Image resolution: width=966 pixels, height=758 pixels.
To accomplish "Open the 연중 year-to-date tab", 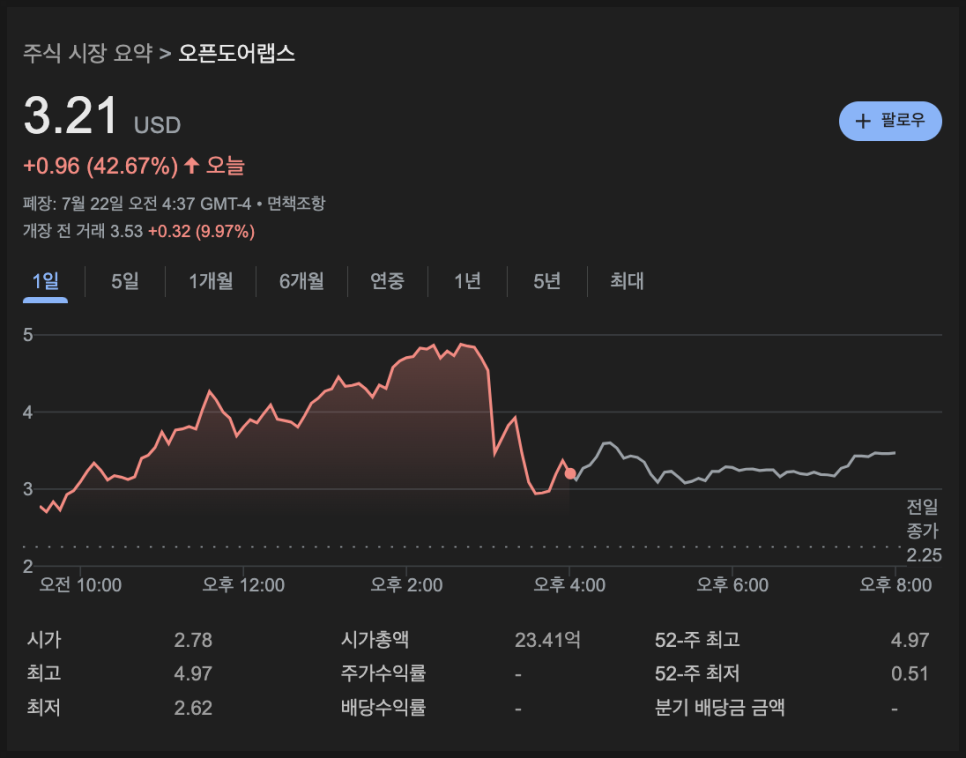I will pyautogui.click(x=387, y=282).
